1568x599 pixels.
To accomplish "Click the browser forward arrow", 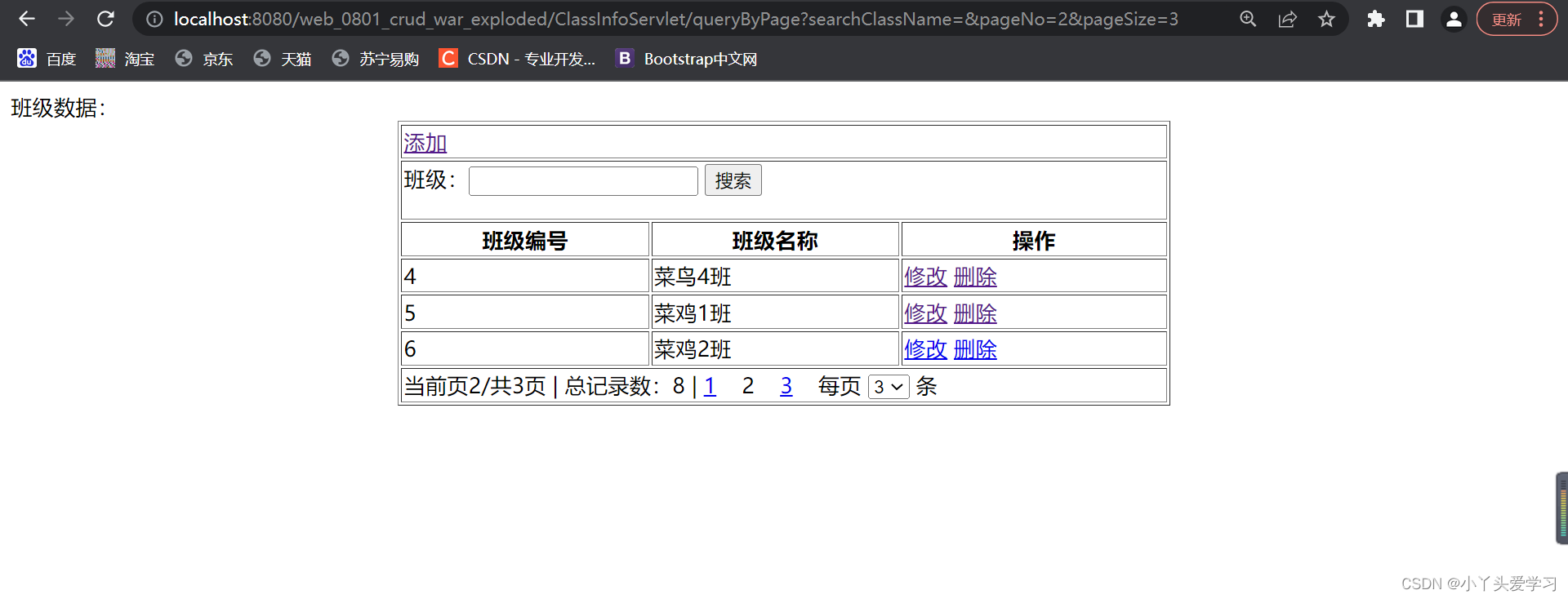I will click(x=66, y=19).
